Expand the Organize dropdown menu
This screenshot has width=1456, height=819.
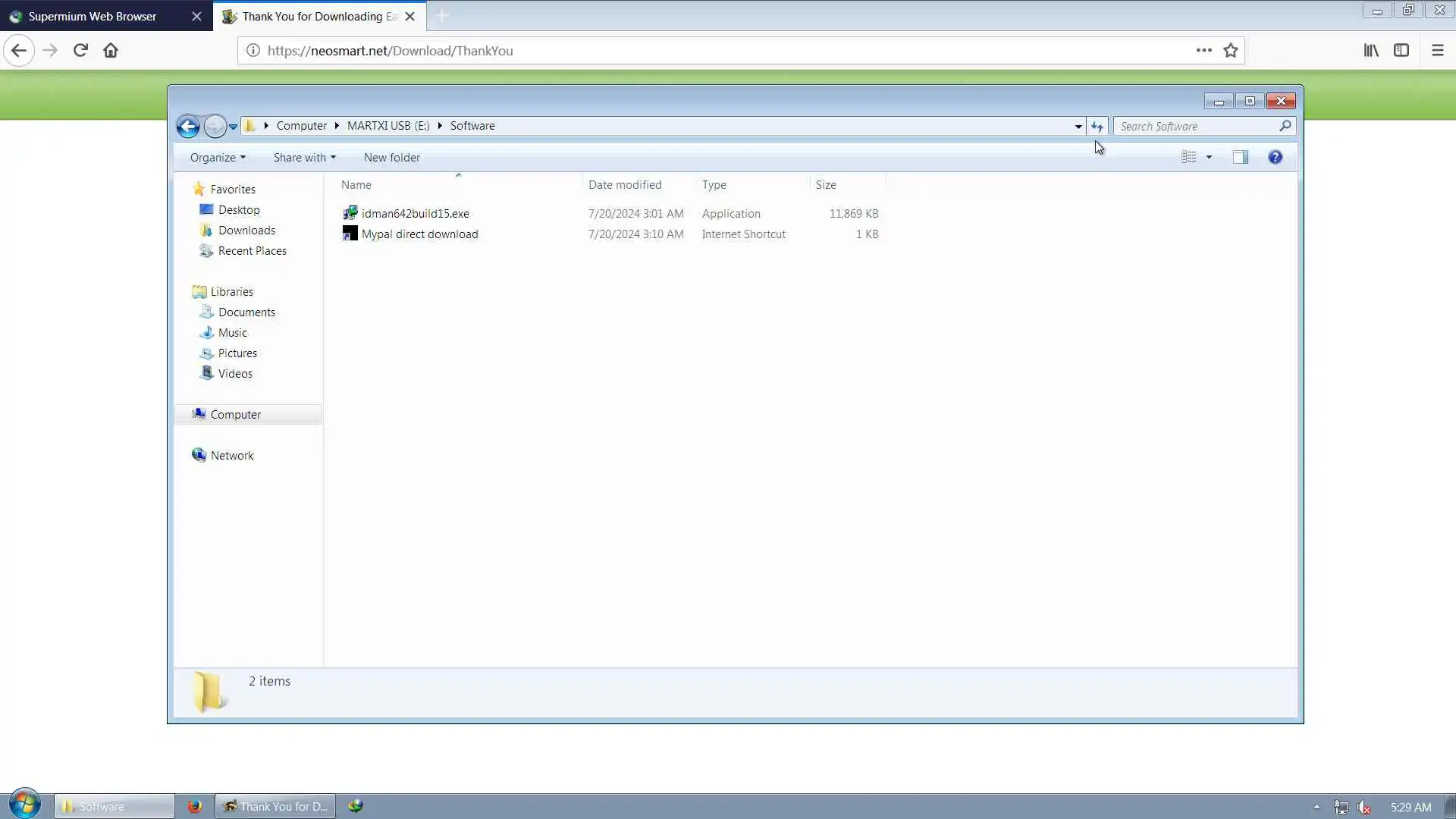click(218, 157)
